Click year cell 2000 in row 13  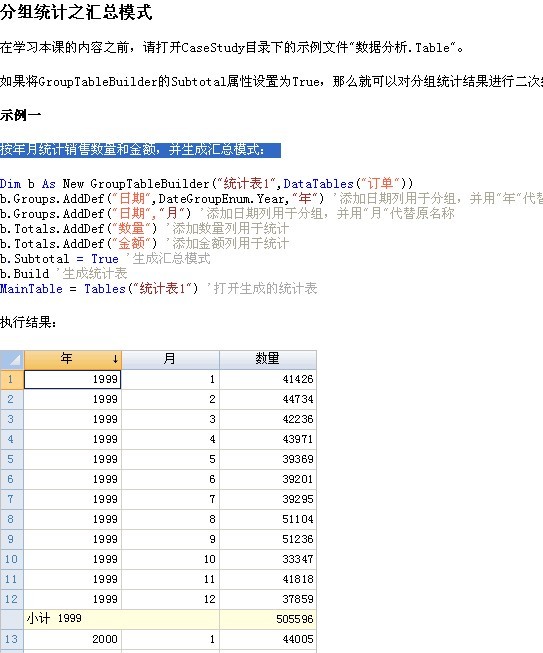pyautogui.click(x=72, y=639)
